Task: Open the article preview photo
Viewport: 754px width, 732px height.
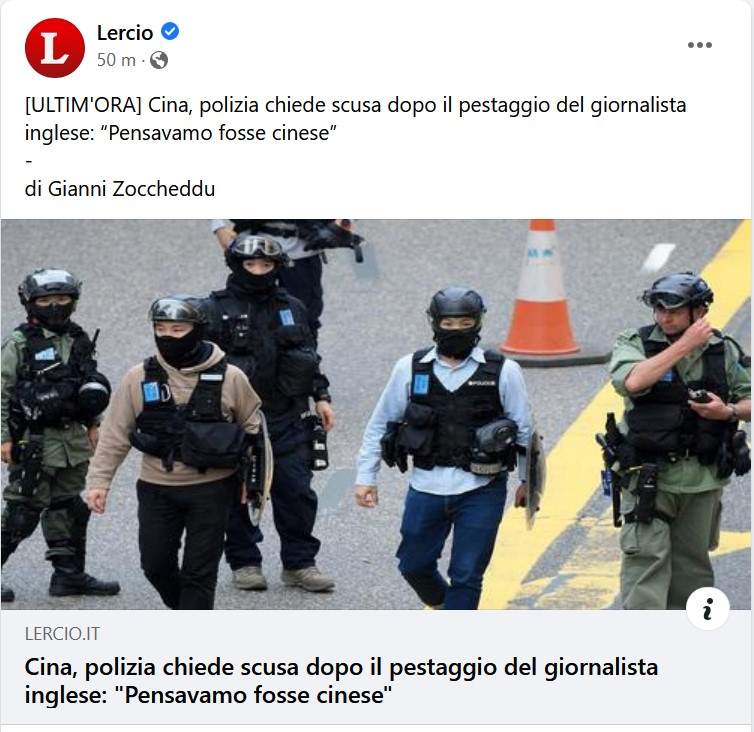Action: tap(376, 415)
